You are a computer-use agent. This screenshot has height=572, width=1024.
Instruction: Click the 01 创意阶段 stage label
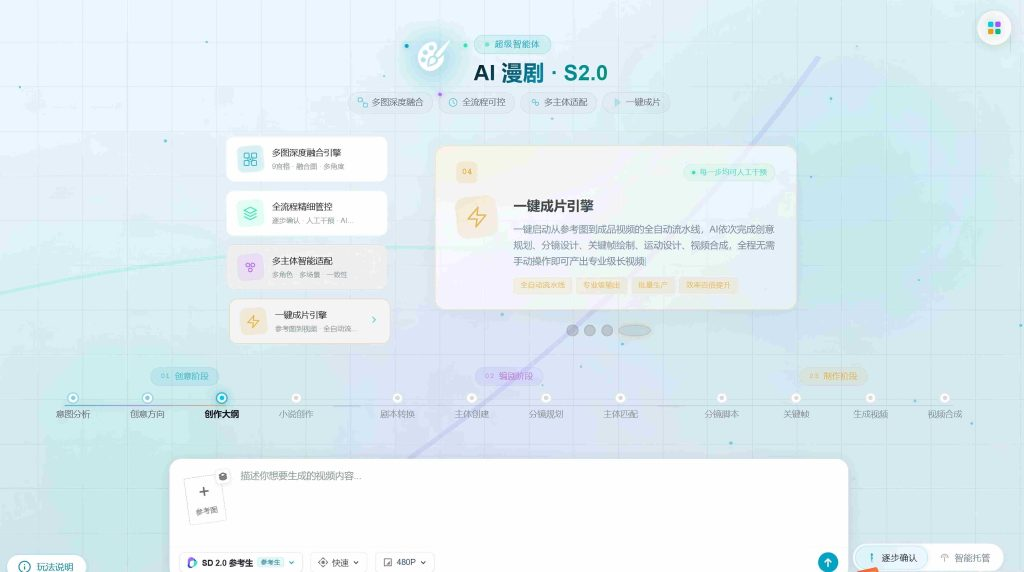click(184, 376)
